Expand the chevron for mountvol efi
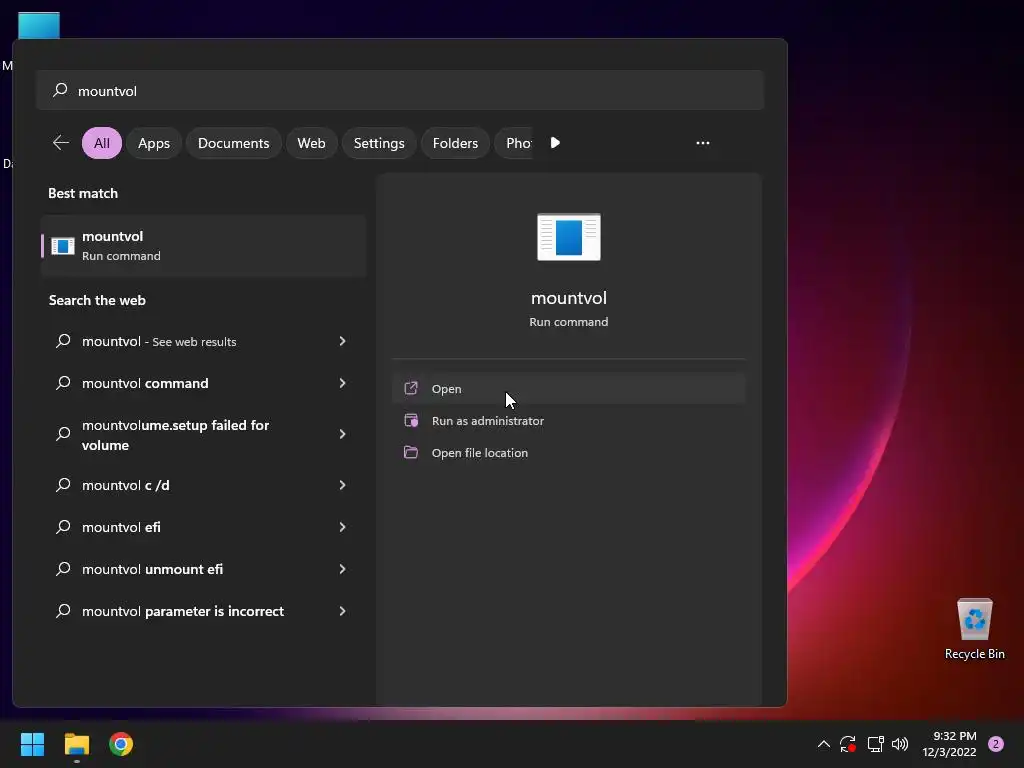The height and width of the screenshot is (768, 1024). 342,527
